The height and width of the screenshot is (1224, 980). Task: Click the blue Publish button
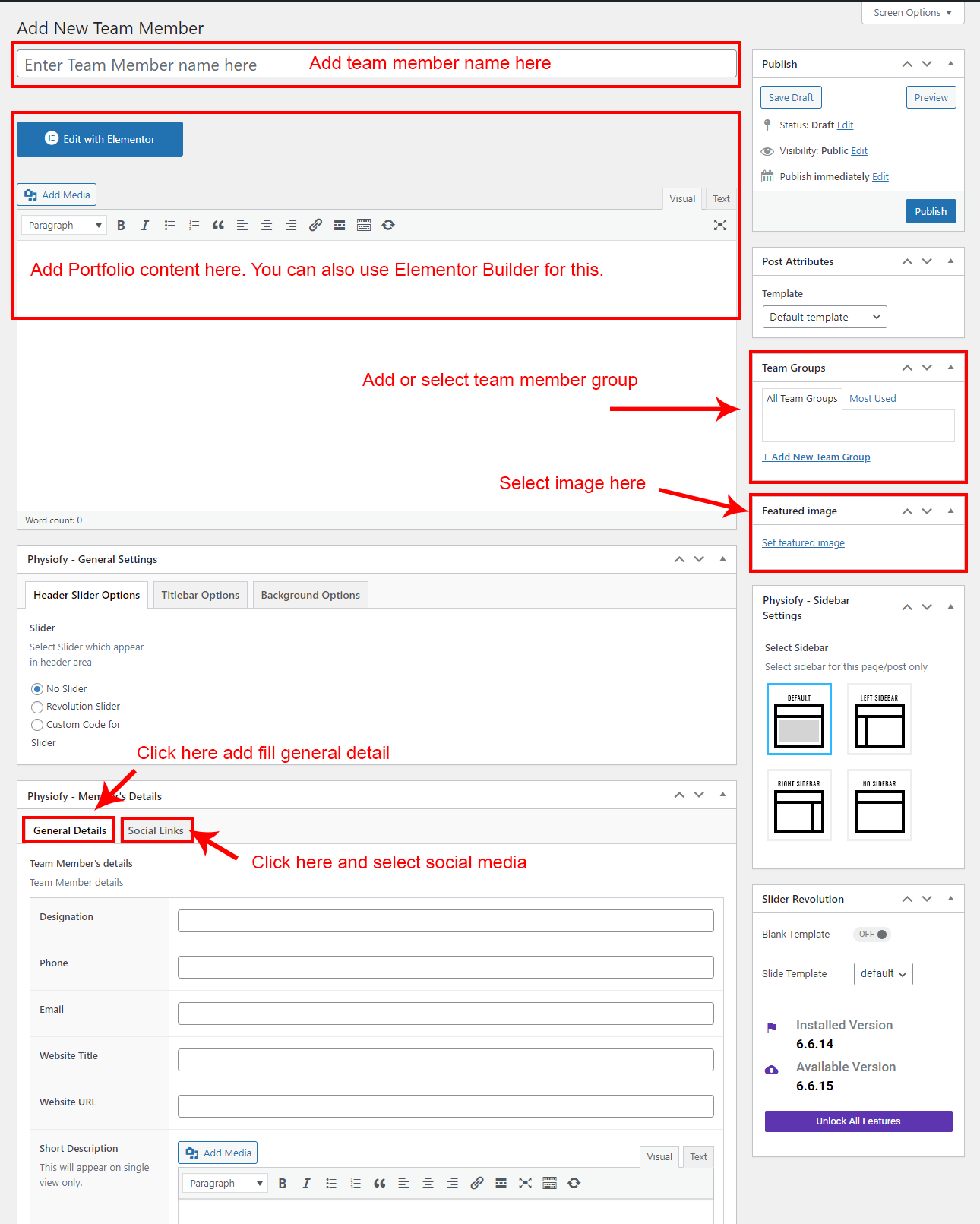tap(930, 211)
